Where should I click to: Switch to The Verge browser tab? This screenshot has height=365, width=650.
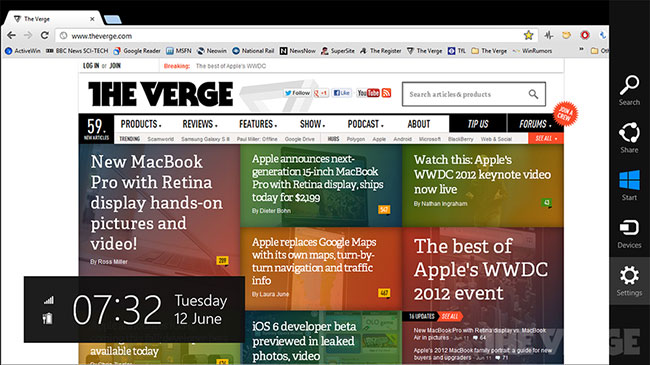pyautogui.click(x=52, y=19)
